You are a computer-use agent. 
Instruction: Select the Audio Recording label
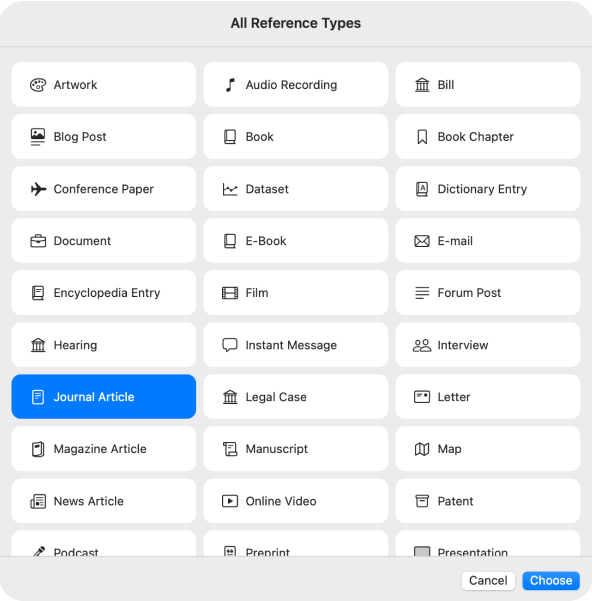tap(291, 85)
